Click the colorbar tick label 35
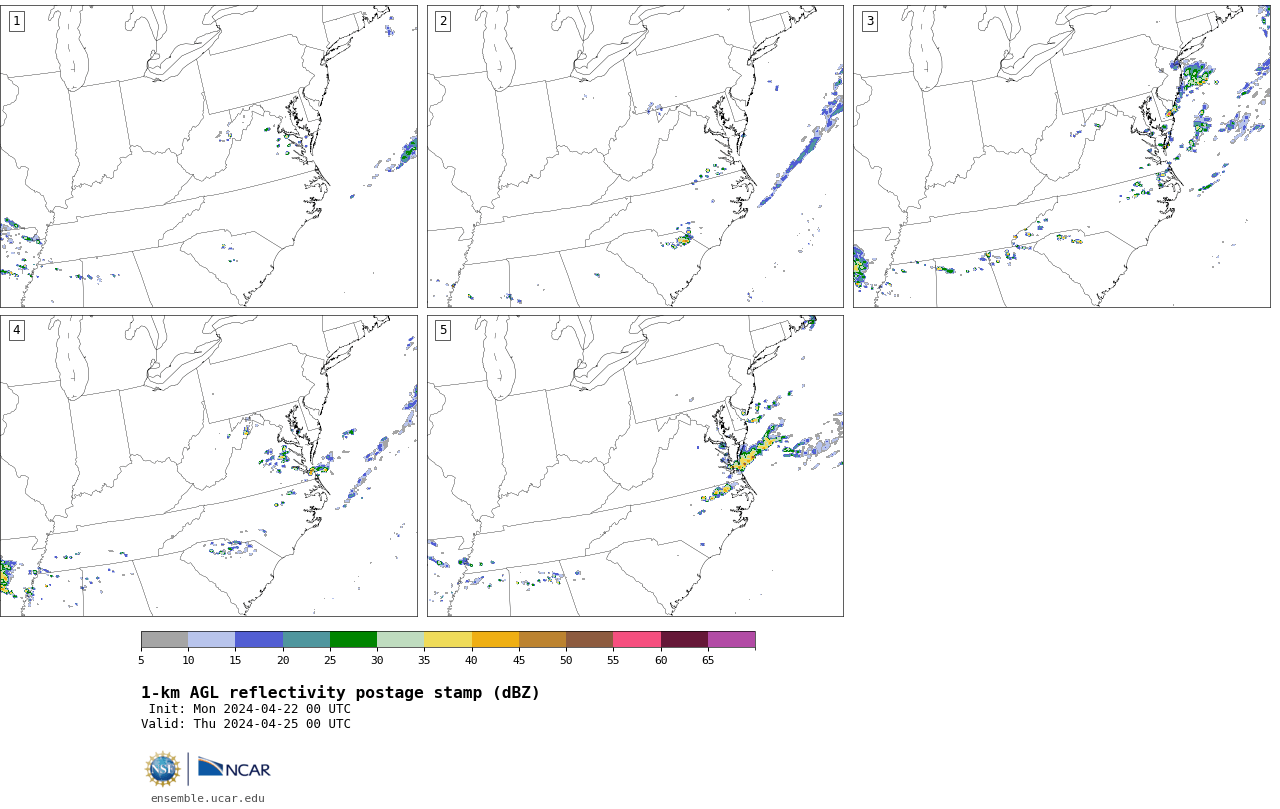The height and width of the screenshot is (809, 1280). [x=424, y=660]
